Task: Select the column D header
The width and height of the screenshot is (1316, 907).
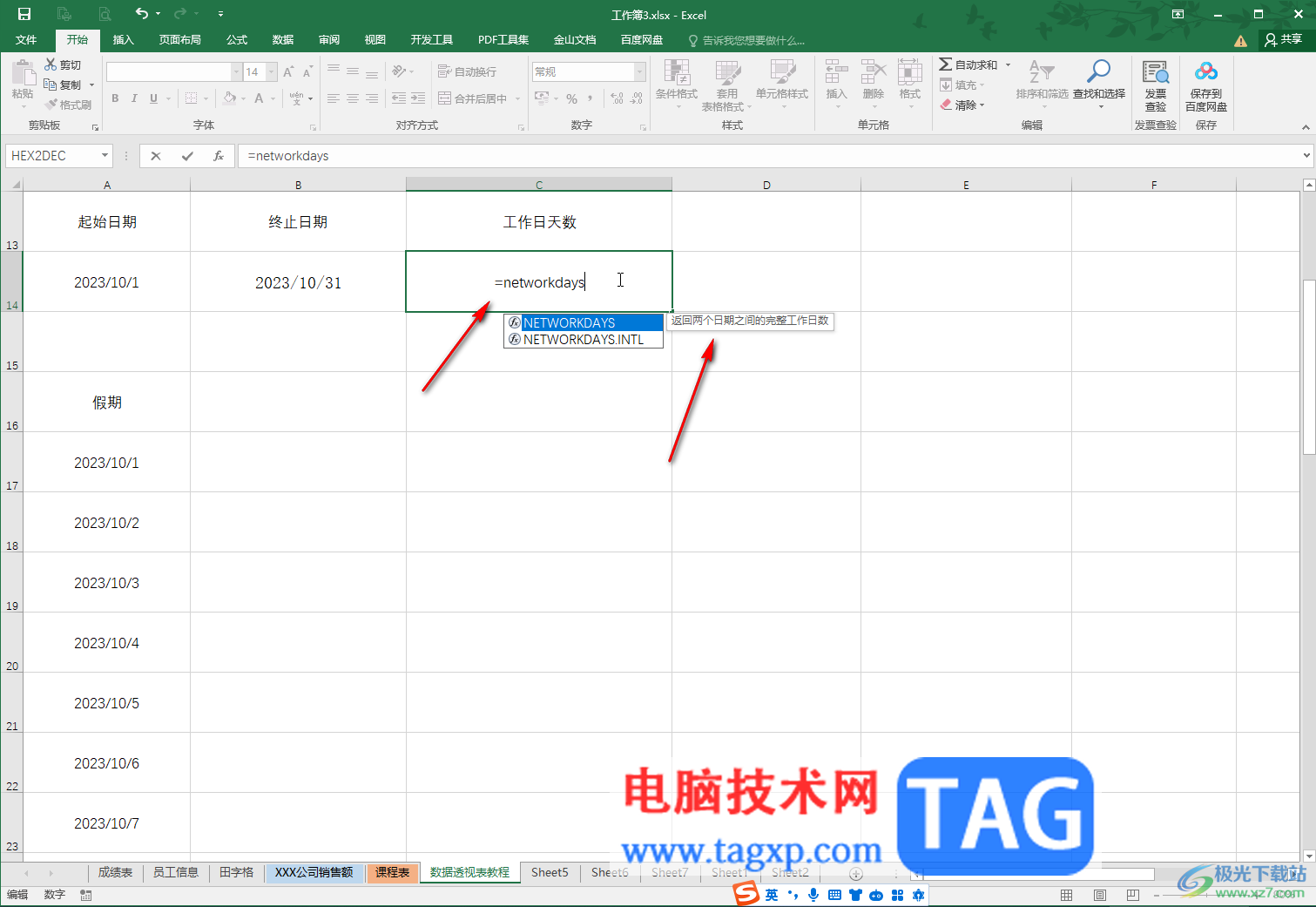Action: [766, 185]
